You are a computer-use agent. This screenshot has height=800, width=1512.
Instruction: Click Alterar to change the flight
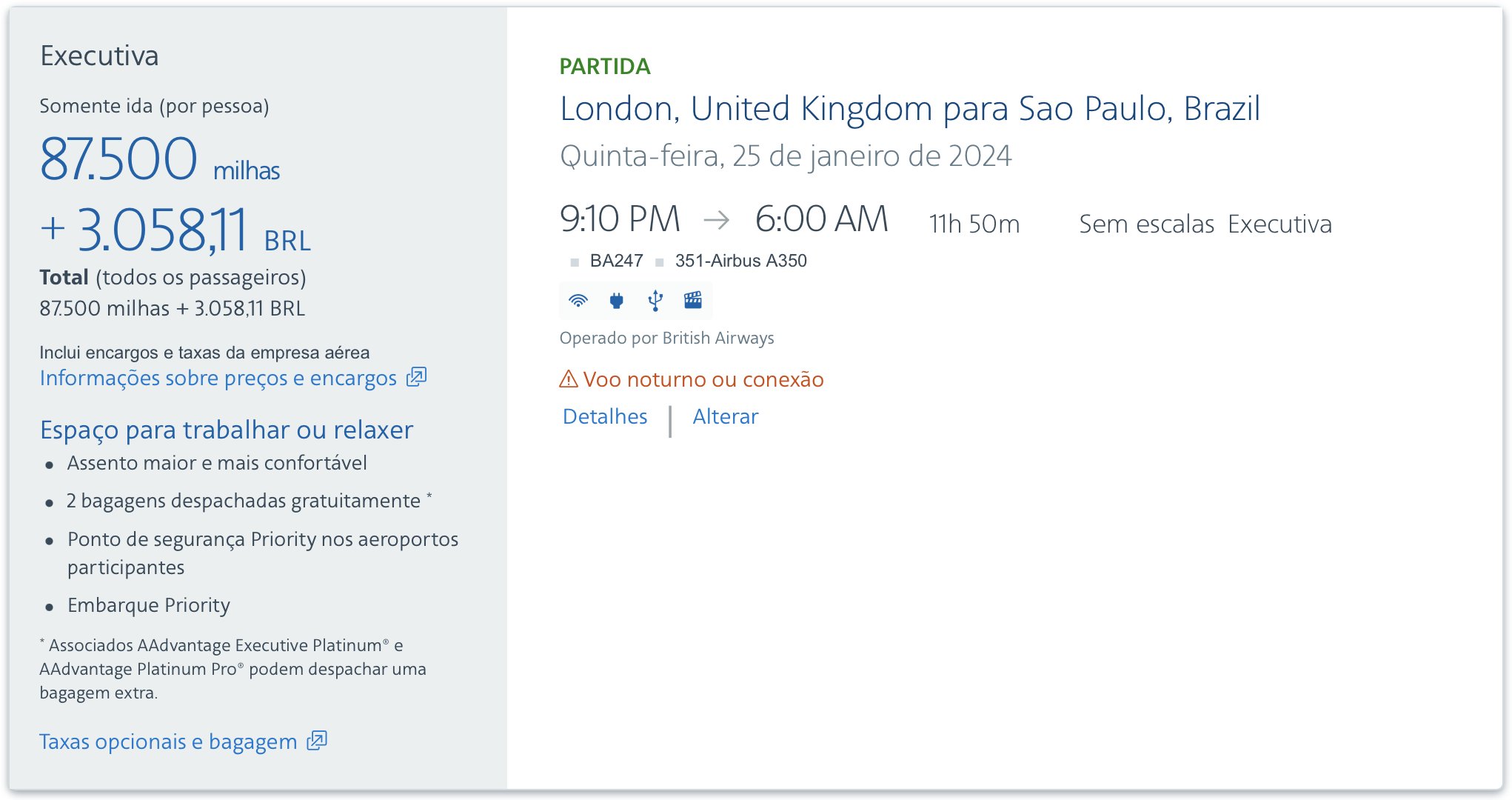point(726,416)
